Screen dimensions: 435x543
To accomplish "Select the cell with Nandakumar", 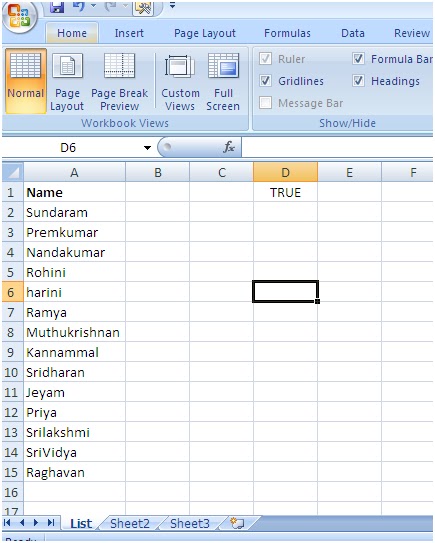I will click(74, 252).
